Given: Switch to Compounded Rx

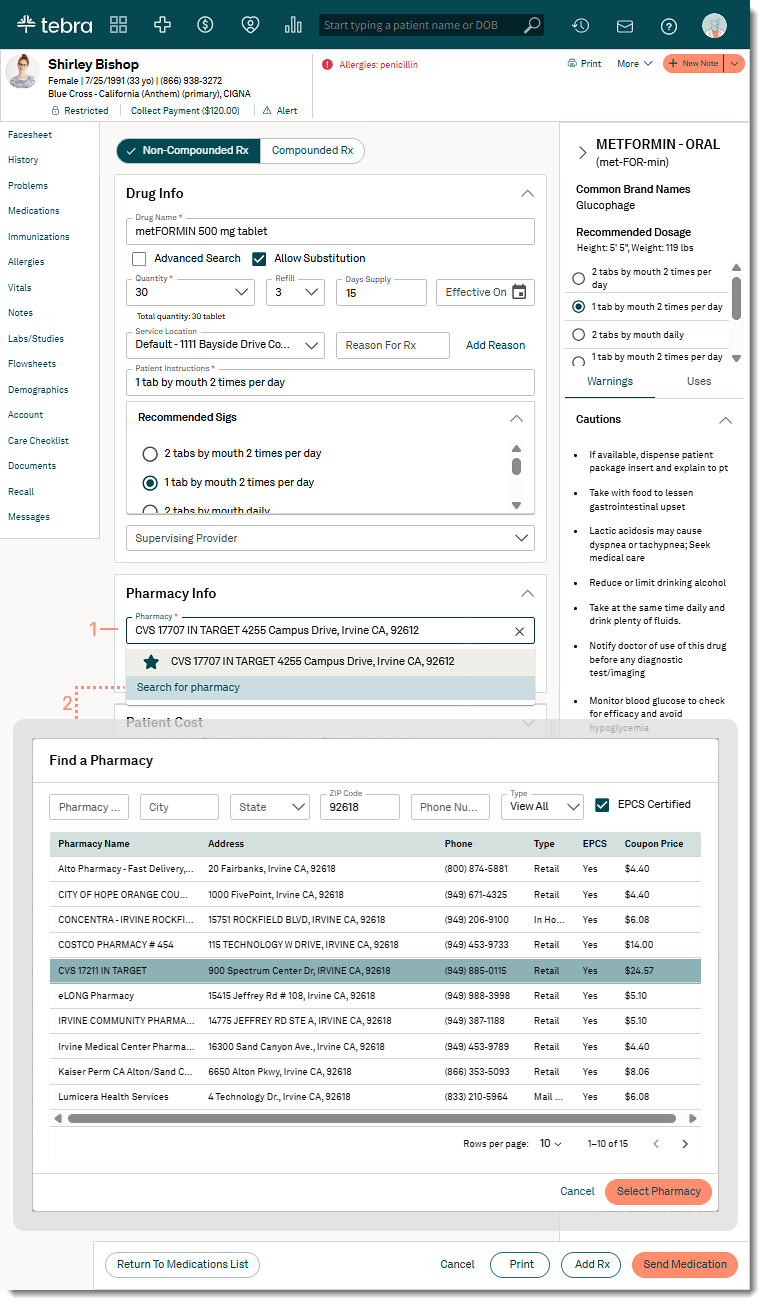Looking at the screenshot, I should click(x=312, y=150).
